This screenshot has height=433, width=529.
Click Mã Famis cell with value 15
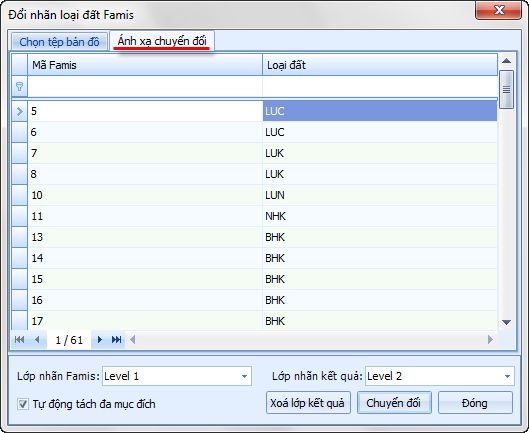click(x=145, y=279)
